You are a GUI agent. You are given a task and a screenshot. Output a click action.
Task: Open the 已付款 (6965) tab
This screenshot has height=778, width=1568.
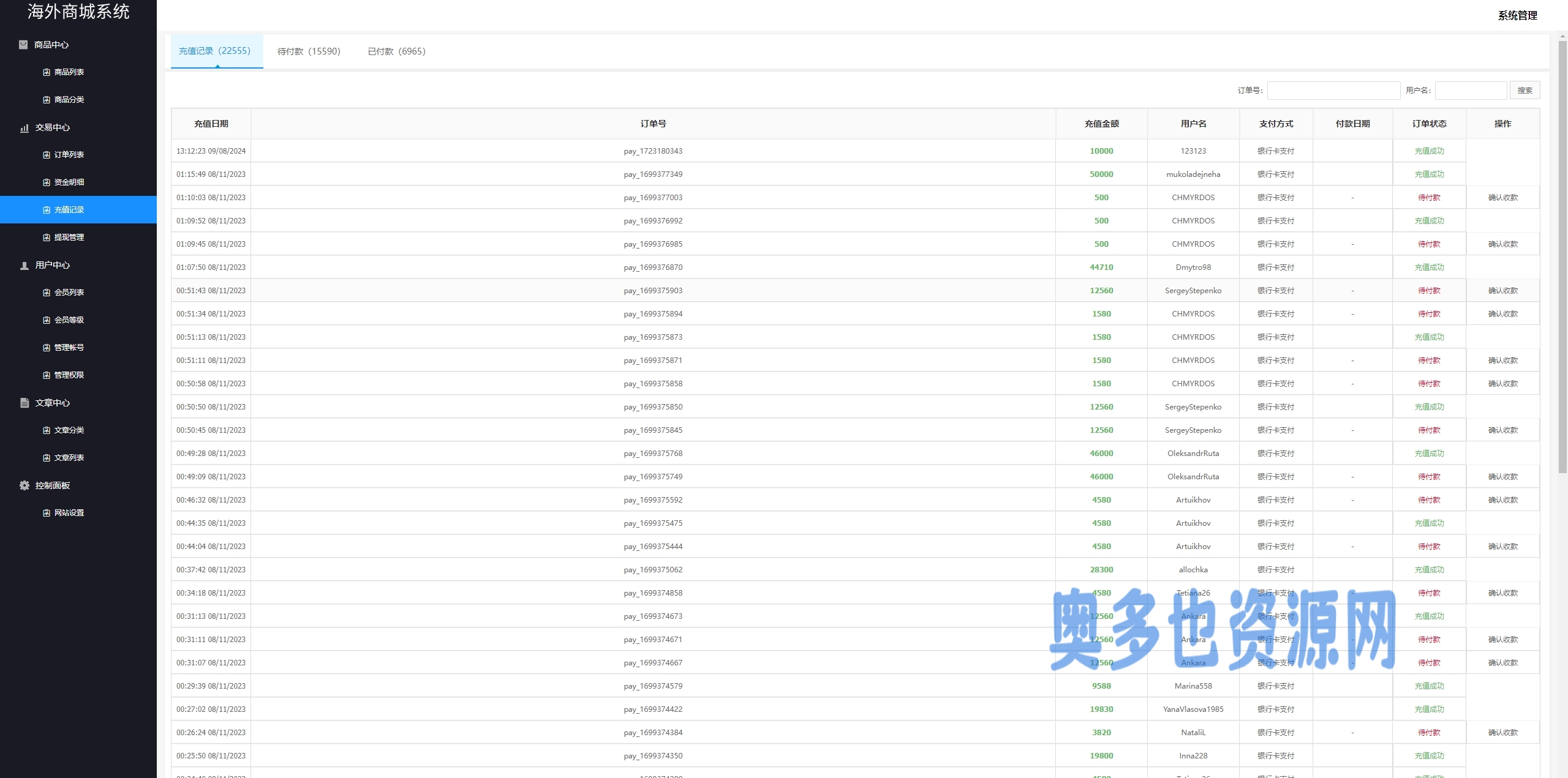coord(396,51)
